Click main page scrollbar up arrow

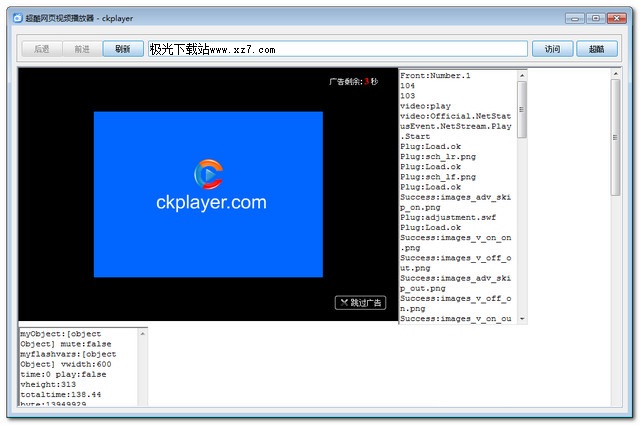point(616,73)
